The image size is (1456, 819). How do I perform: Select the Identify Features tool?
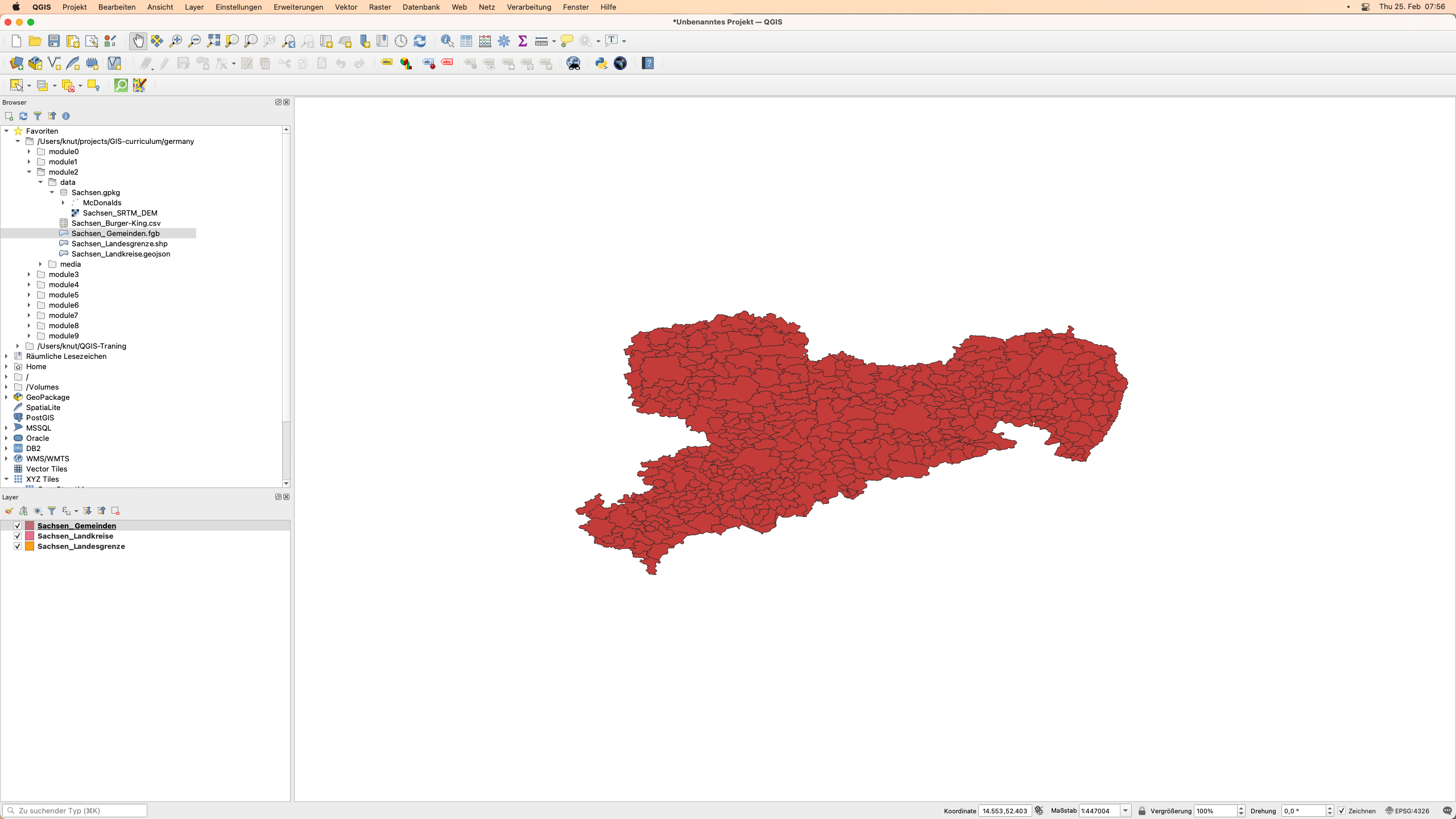[x=448, y=41]
